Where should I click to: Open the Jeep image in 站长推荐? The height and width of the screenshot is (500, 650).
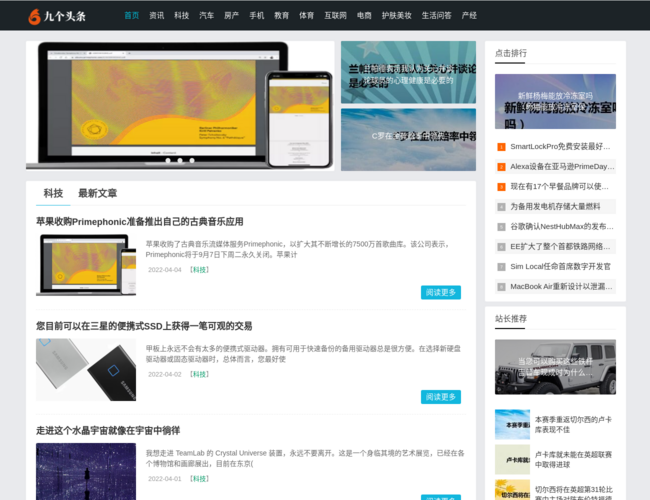(555, 367)
